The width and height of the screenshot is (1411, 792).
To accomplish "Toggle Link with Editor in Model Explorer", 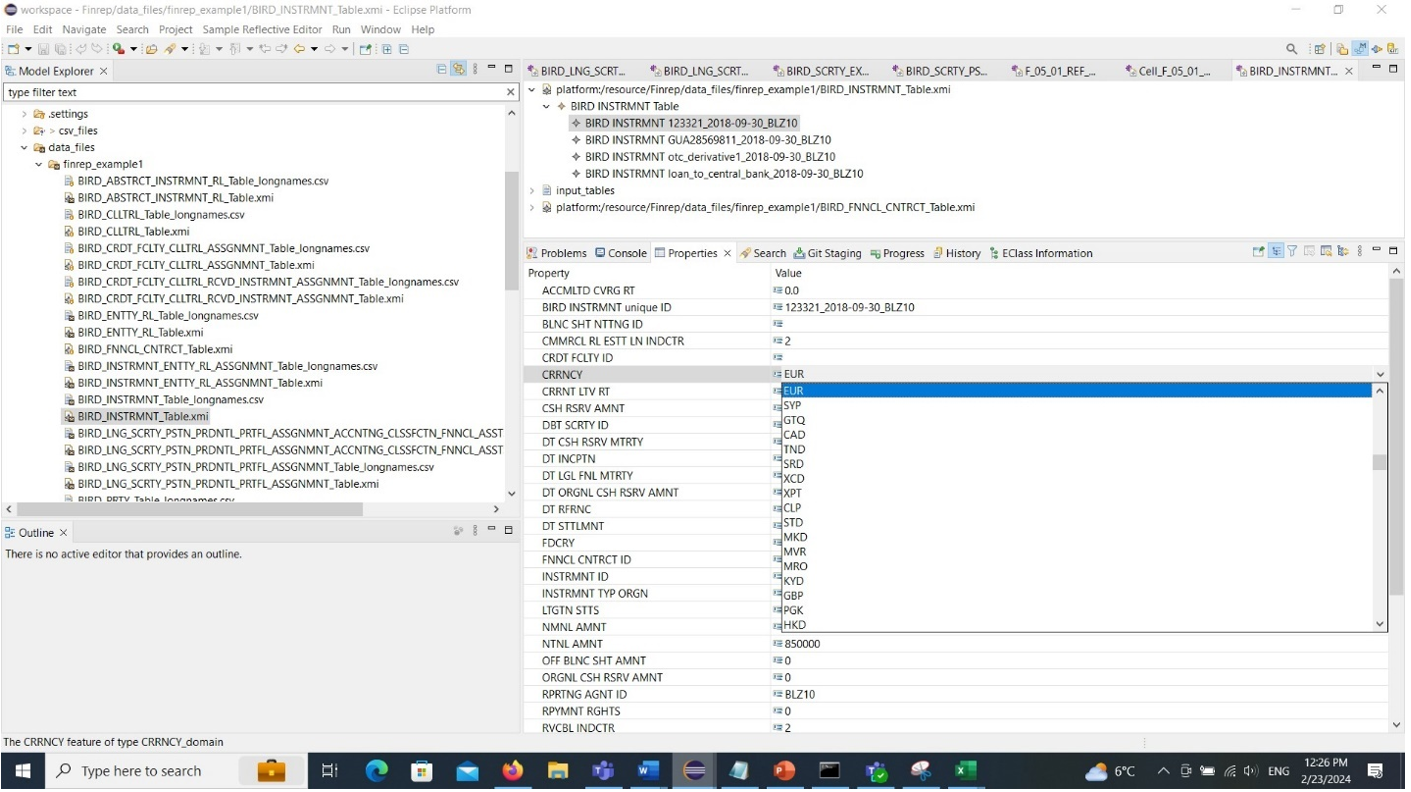I will [458, 69].
